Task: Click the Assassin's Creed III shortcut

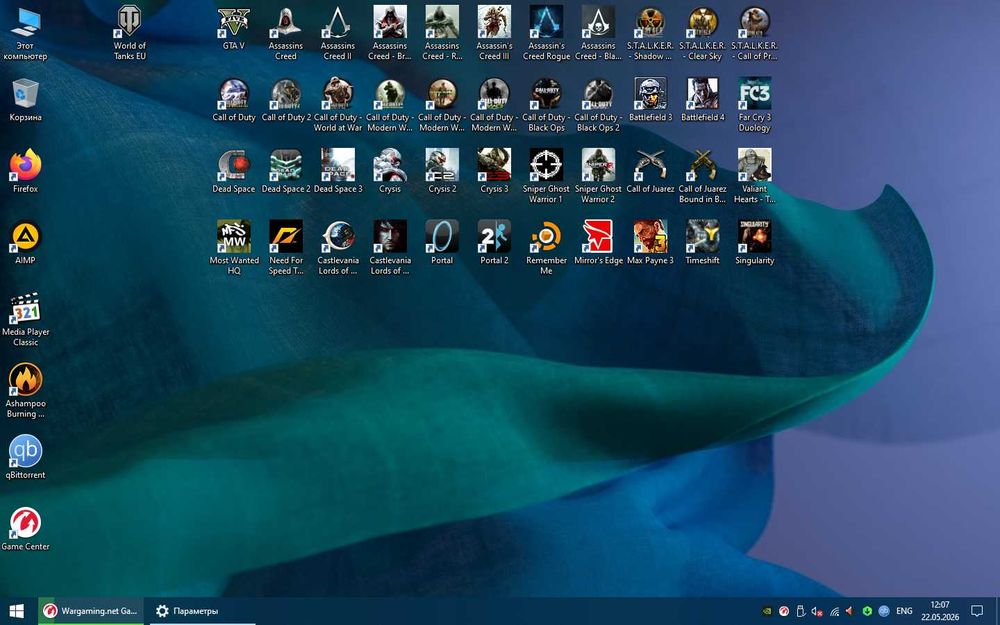Action: click(494, 33)
